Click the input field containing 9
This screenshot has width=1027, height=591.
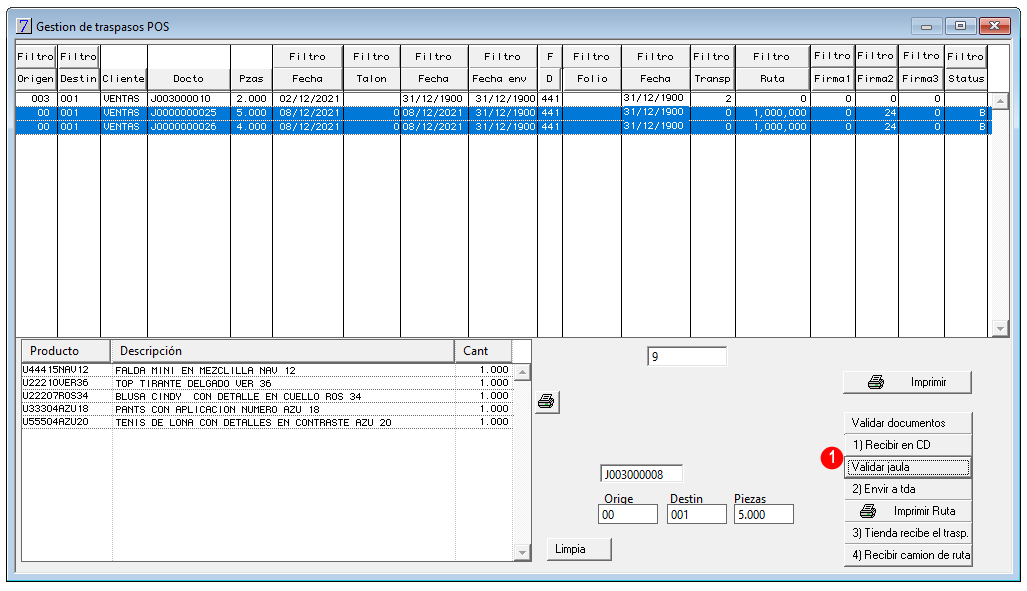pos(687,356)
